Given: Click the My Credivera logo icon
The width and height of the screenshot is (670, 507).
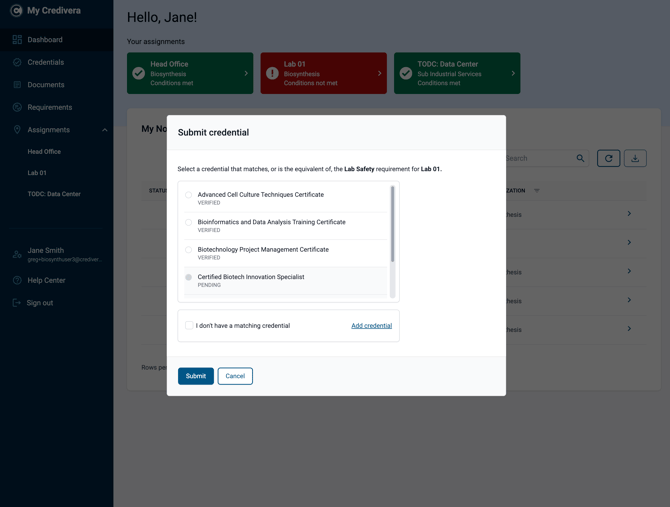Looking at the screenshot, I should coord(16,11).
